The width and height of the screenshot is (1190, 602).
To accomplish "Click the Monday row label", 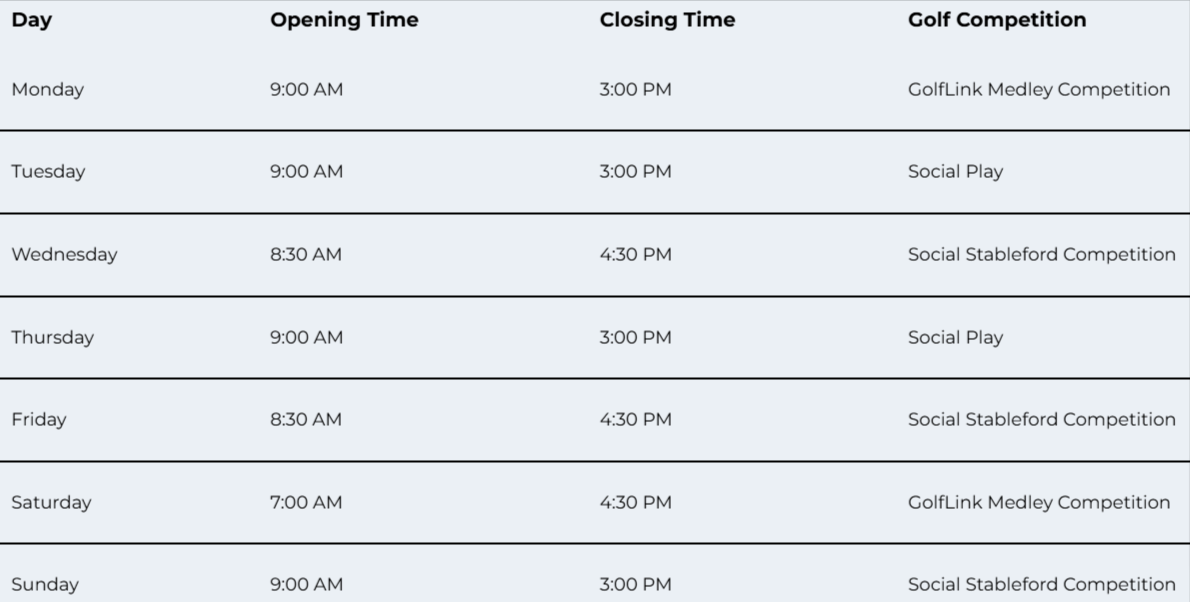I will pyautogui.click(x=47, y=90).
